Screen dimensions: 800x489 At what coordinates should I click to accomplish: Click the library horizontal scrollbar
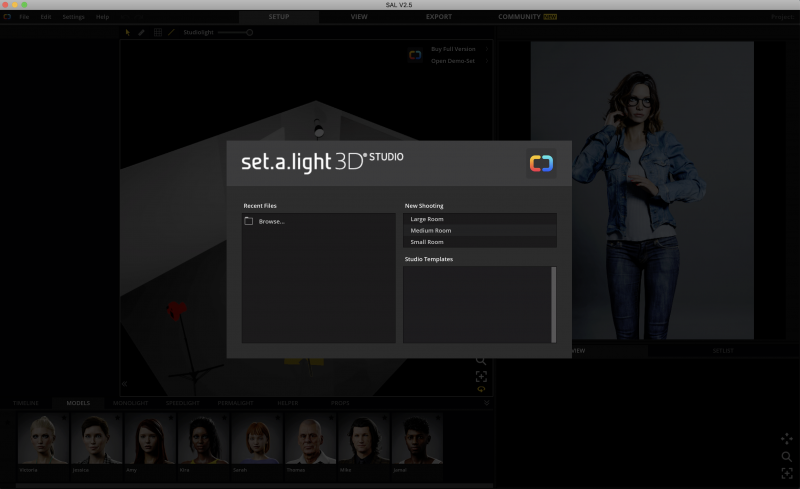pyautogui.click(x=254, y=485)
